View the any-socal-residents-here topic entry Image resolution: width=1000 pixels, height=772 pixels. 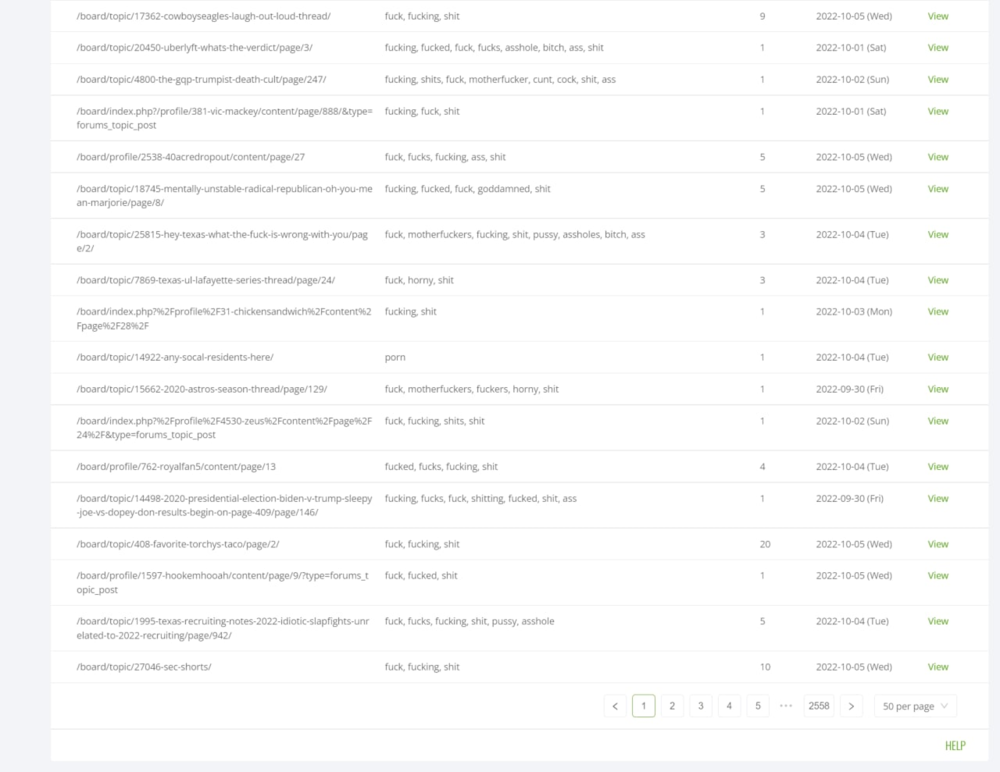[937, 358]
